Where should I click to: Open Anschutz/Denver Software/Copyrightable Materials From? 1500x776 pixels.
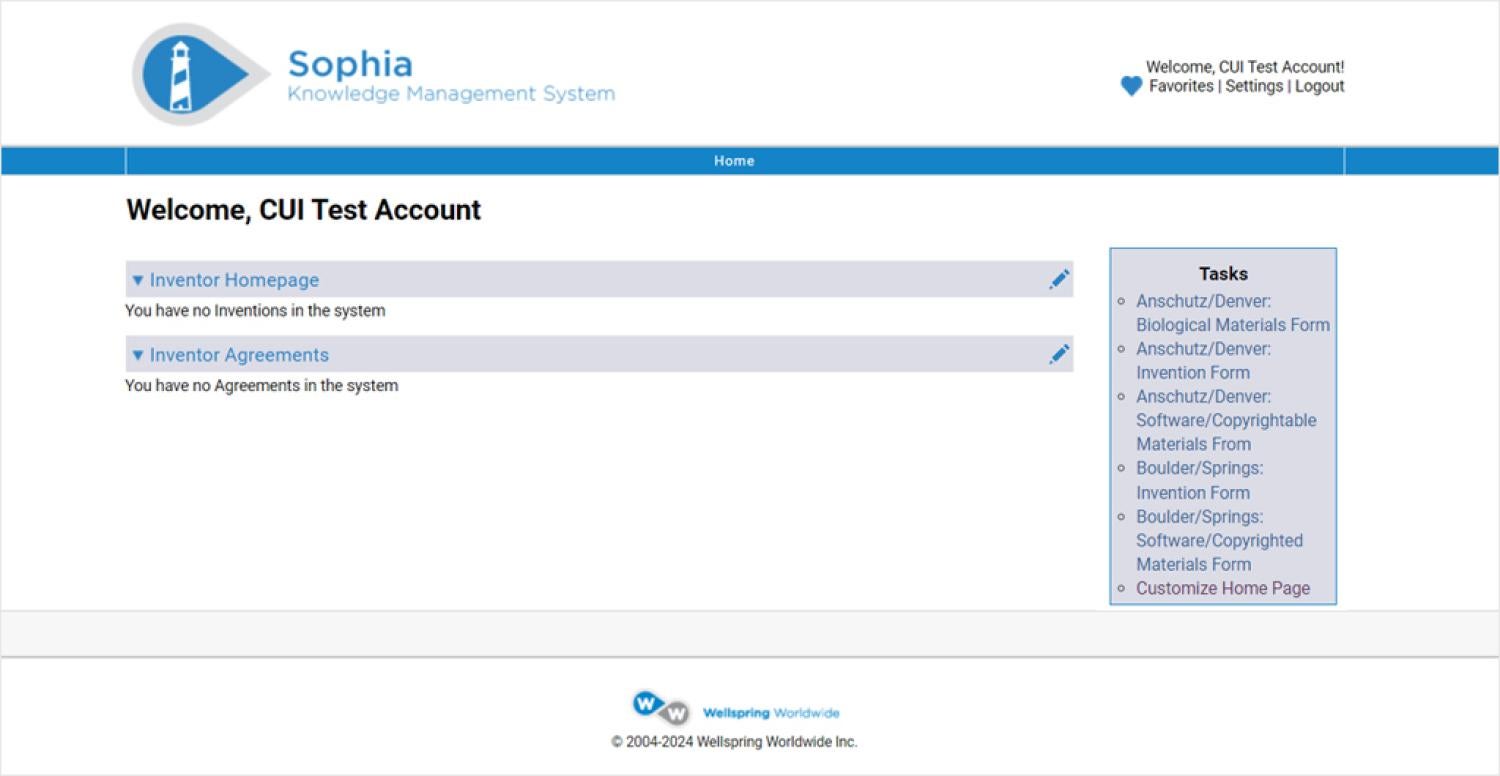click(x=1226, y=420)
